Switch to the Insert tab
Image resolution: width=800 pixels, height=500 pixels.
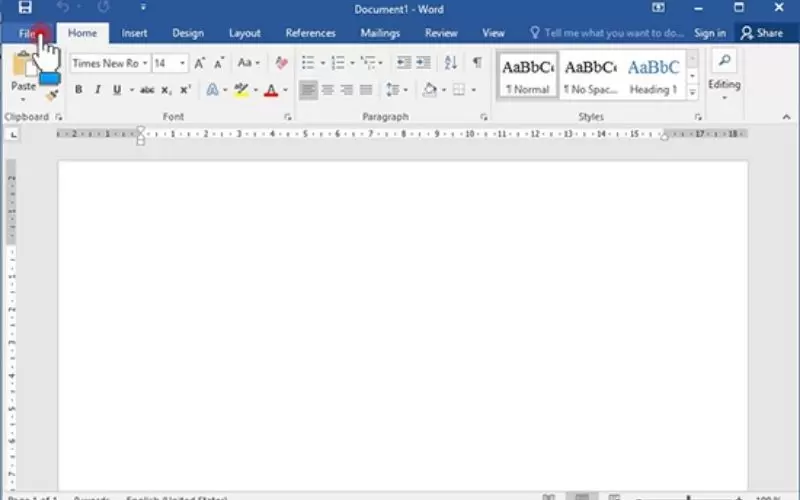pyautogui.click(x=134, y=34)
